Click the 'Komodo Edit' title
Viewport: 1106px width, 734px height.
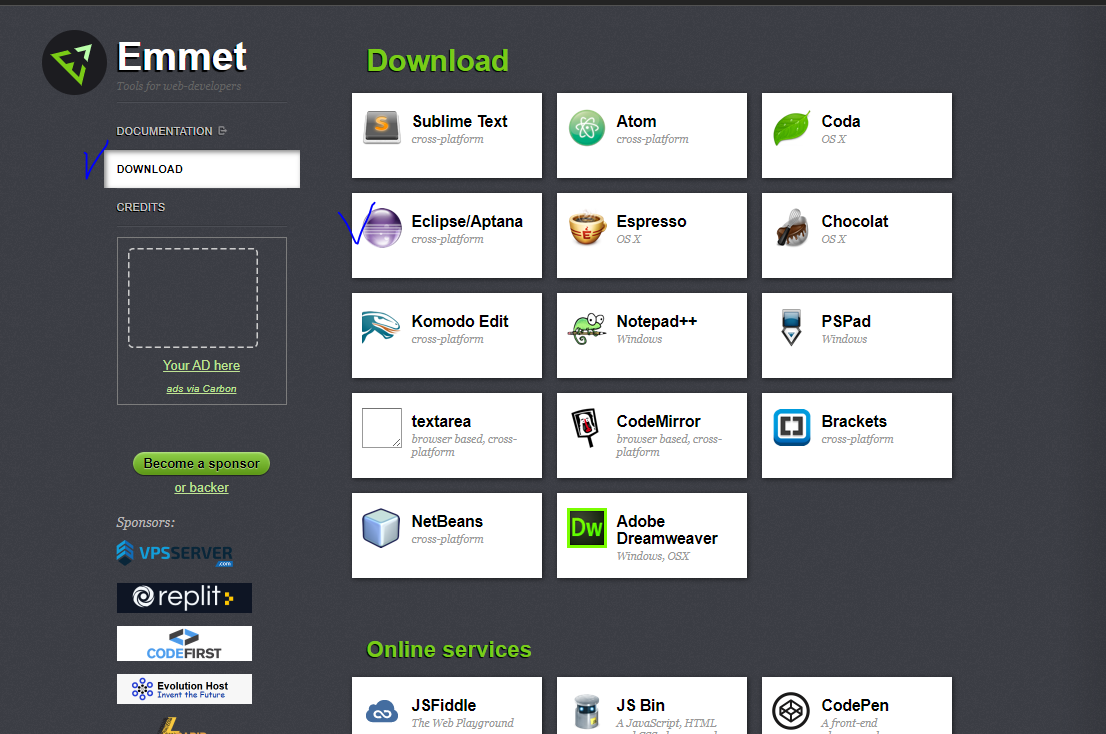click(x=460, y=322)
